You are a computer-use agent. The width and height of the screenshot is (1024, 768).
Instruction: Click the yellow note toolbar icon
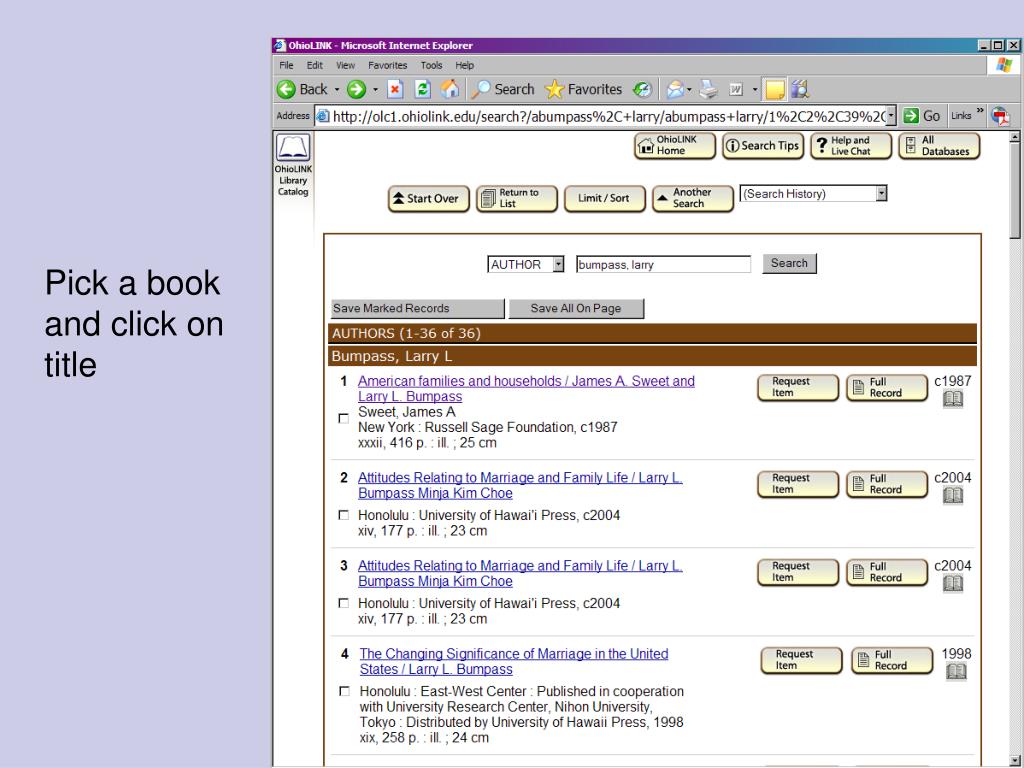[x=775, y=89]
